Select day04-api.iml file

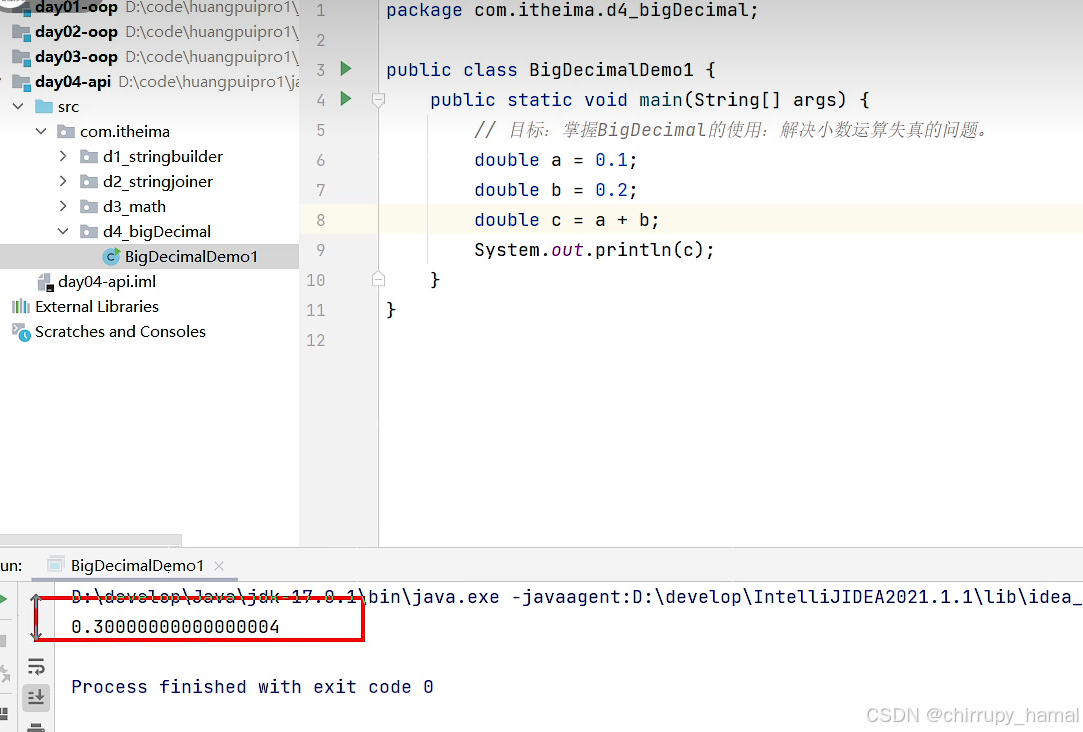pyautogui.click(x=107, y=282)
